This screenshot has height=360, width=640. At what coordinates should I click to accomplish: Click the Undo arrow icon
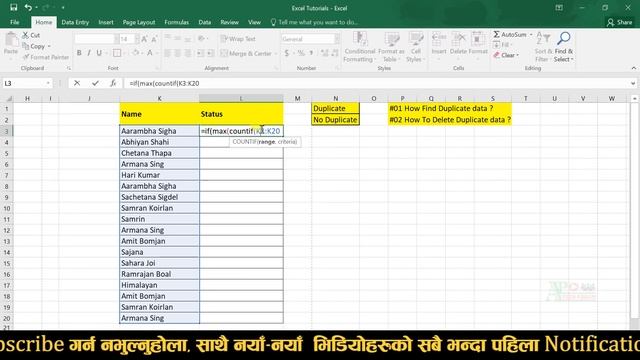tap(28, 7)
